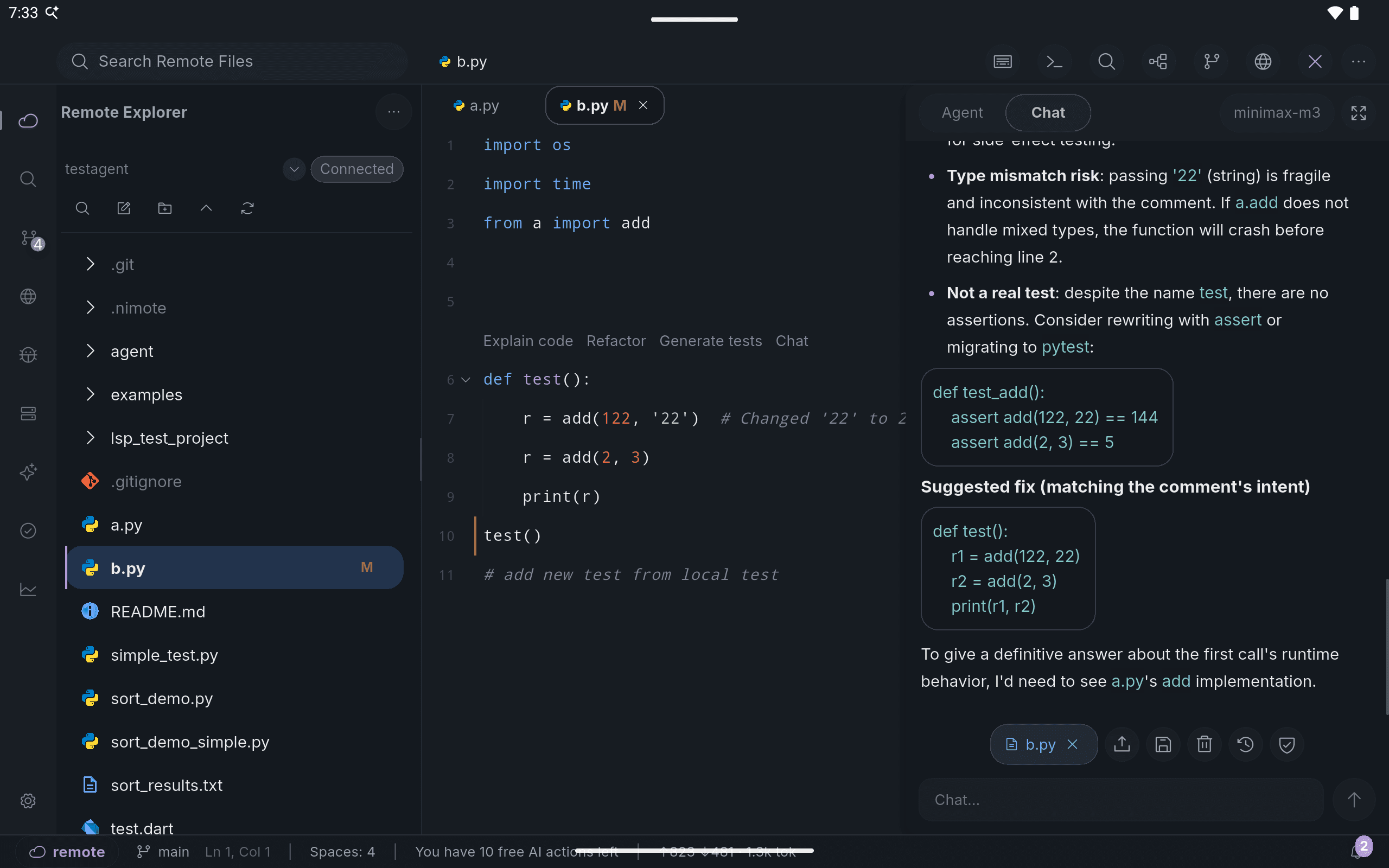This screenshot has height=868, width=1389.
Task: Open the AI sparkle icon in sidebar
Action: point(28,472)
